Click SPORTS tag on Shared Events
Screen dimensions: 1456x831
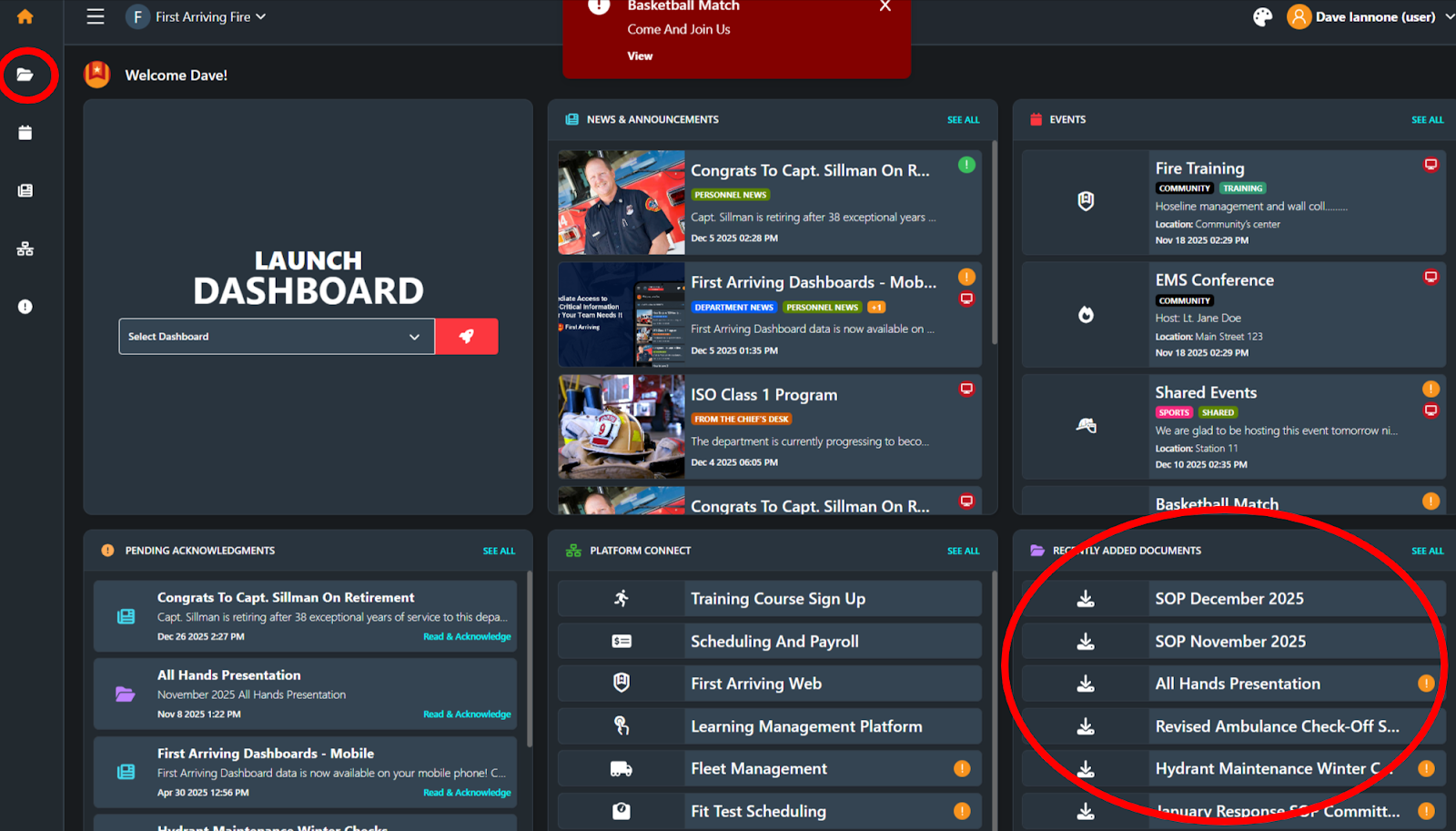[1174, 412]
